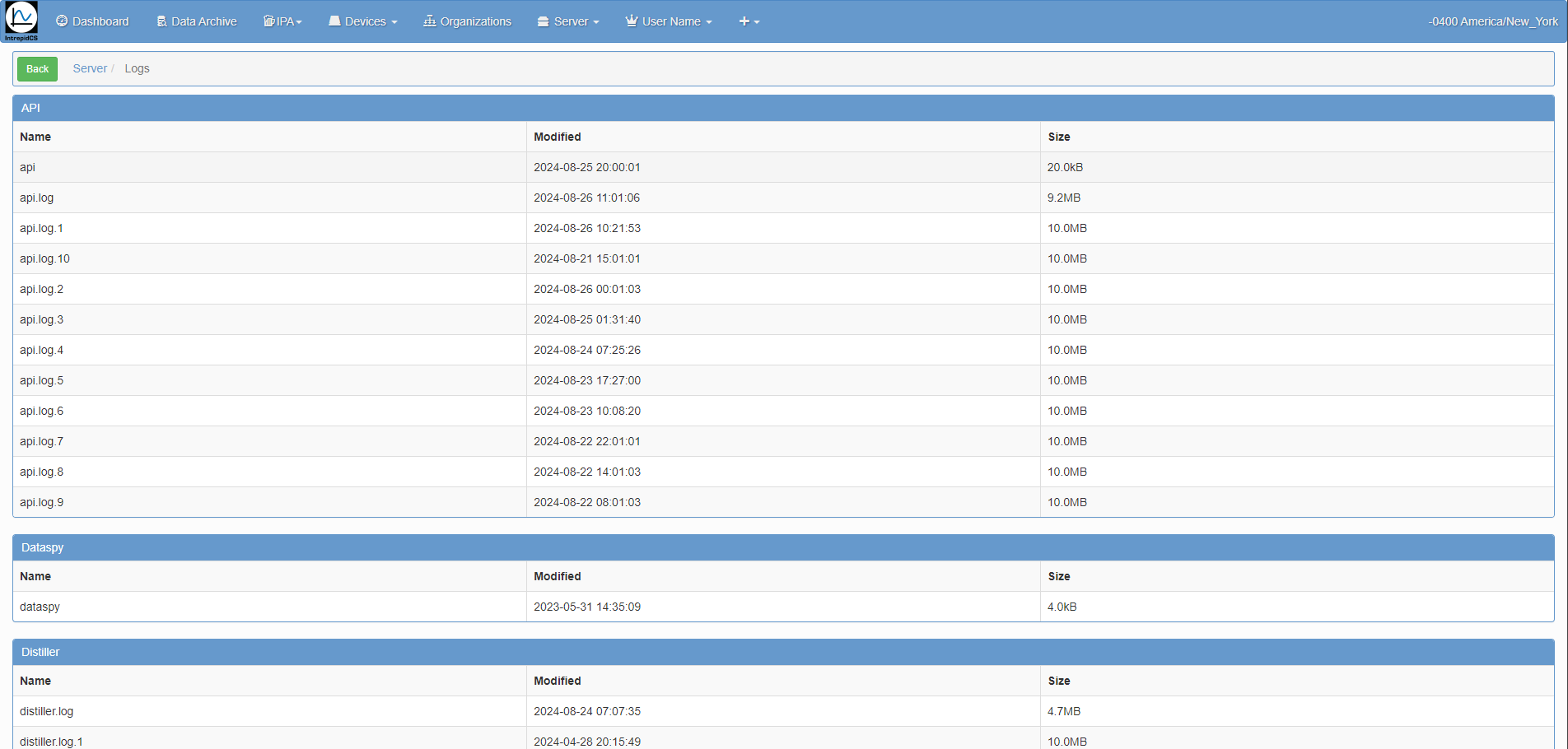Select the api.log.4 file name
The width and height of the screenshot is (1568, 749).
41,350
